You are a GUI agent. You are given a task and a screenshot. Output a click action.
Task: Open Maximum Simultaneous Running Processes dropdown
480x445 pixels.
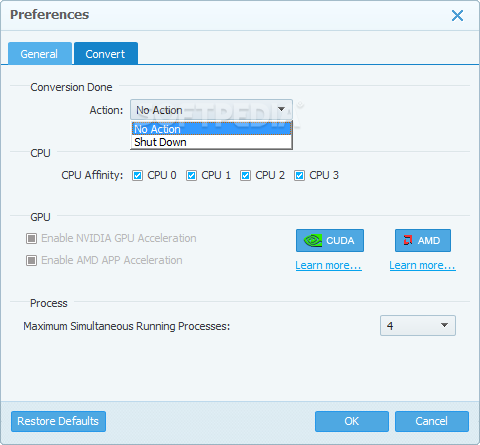pos(418,325)
